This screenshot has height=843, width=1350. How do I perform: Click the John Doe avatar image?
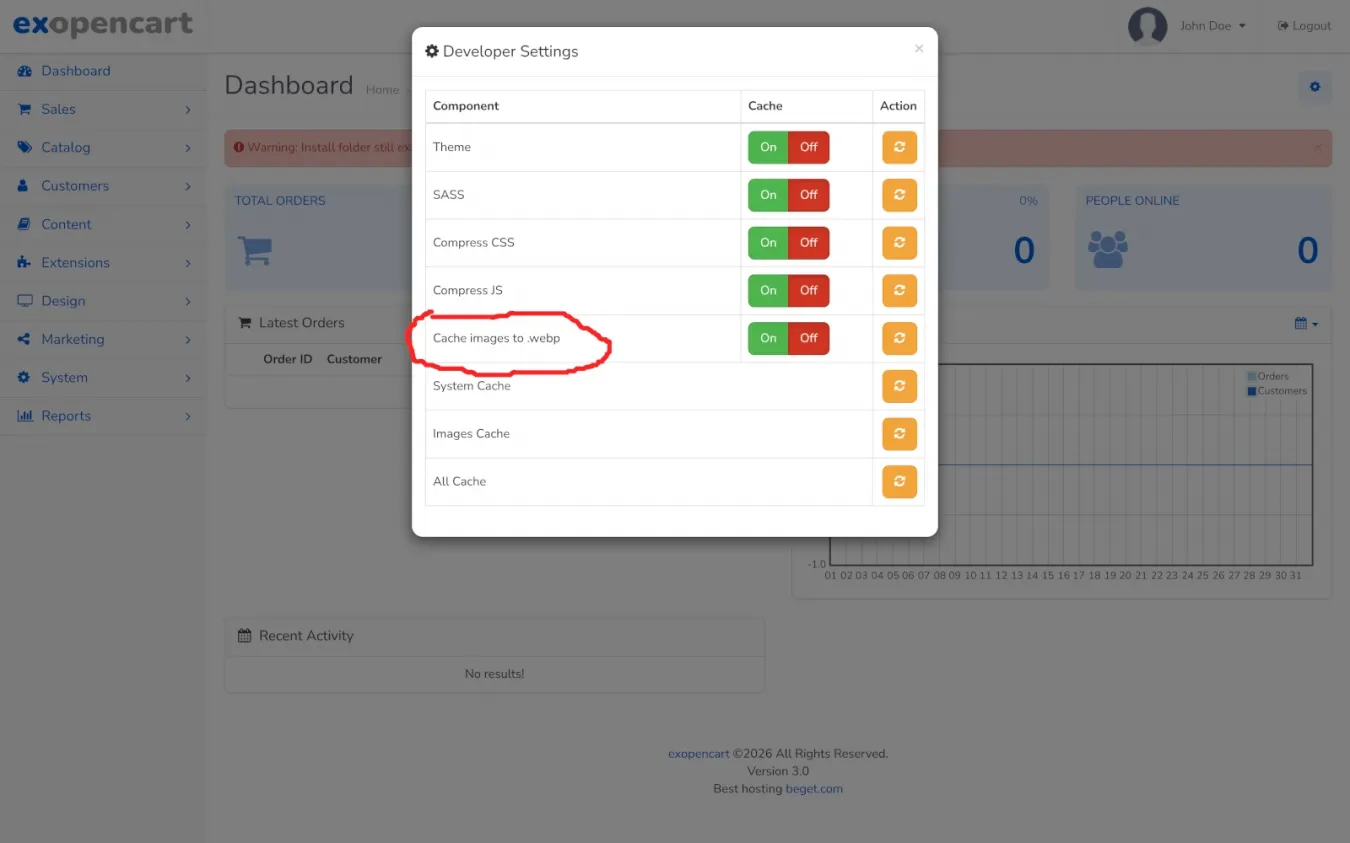tap(1147, 26)
